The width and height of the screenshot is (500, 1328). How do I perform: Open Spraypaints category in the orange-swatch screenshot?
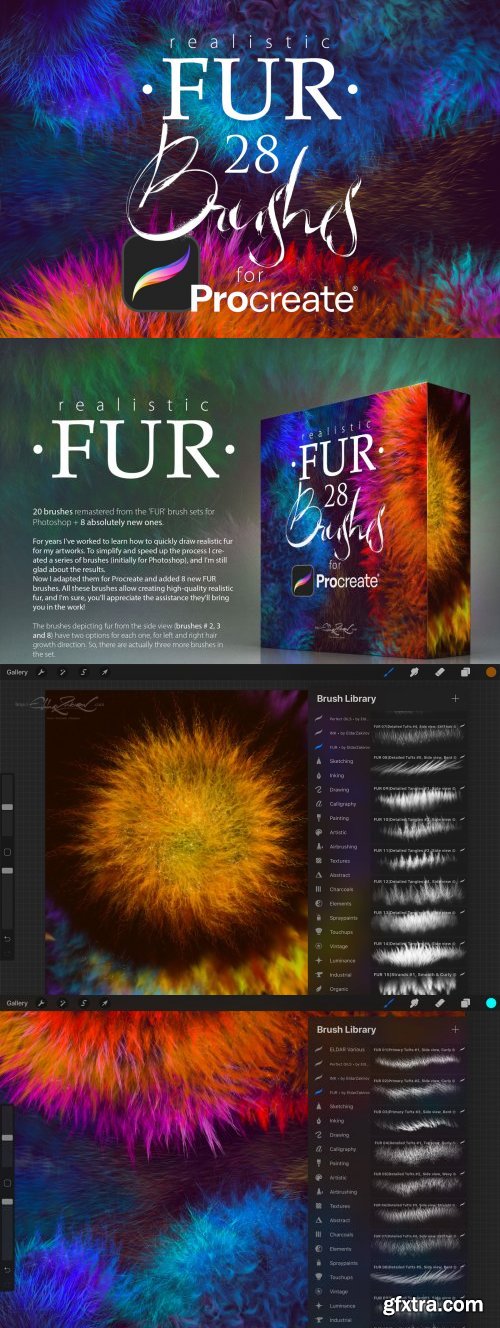pyautogui.click(x=335, y=917)
